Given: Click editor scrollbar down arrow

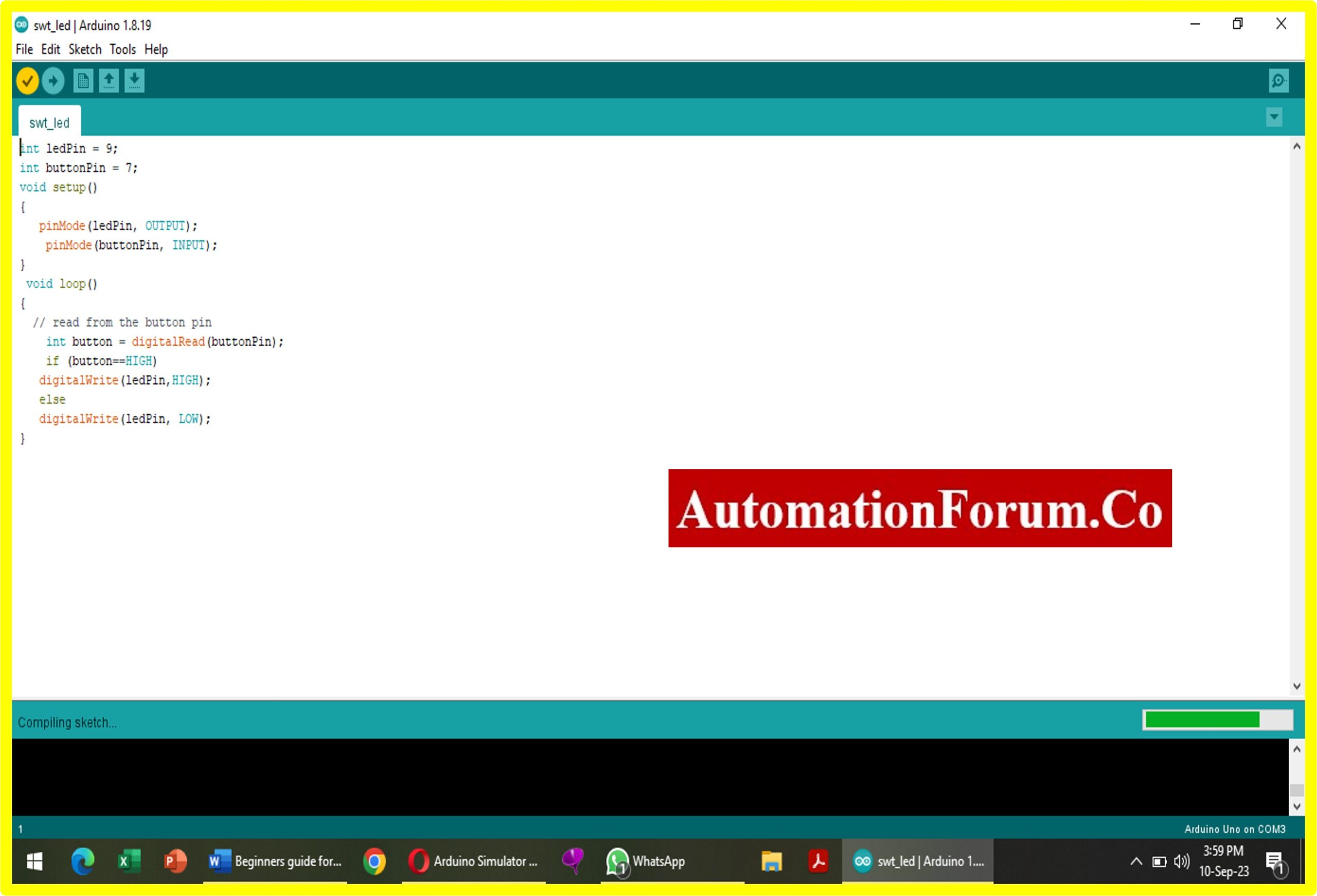Looking at the screenshot, I should click(x=1296, y=686).
